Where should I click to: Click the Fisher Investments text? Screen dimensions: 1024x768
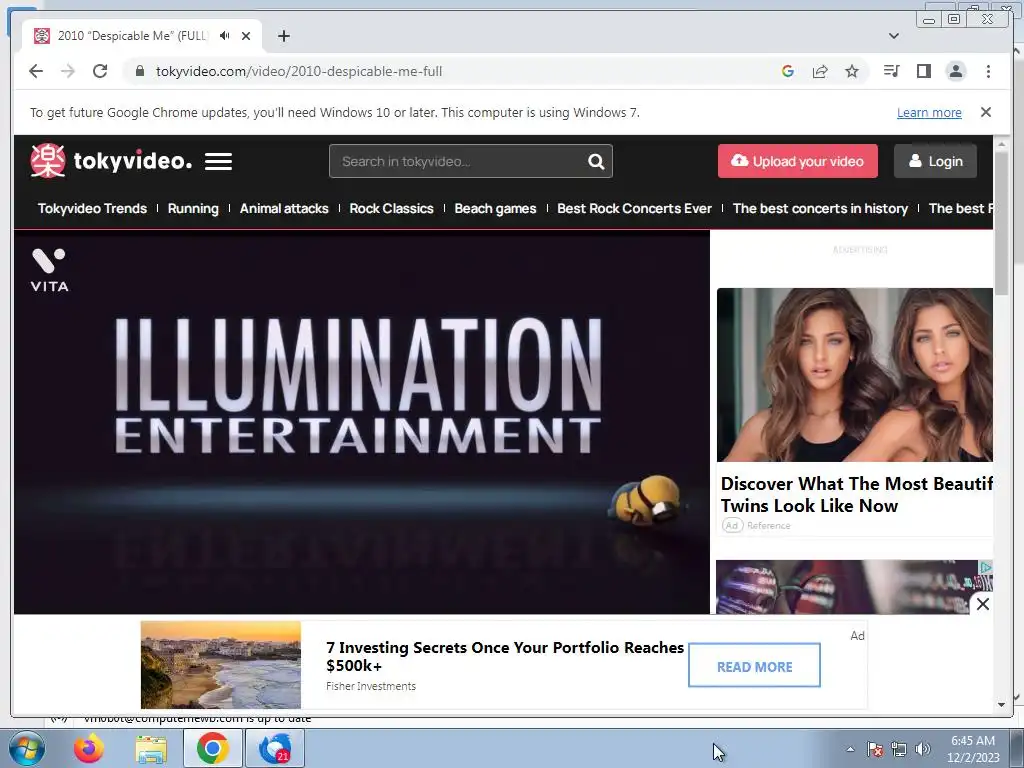pos(371,686)
